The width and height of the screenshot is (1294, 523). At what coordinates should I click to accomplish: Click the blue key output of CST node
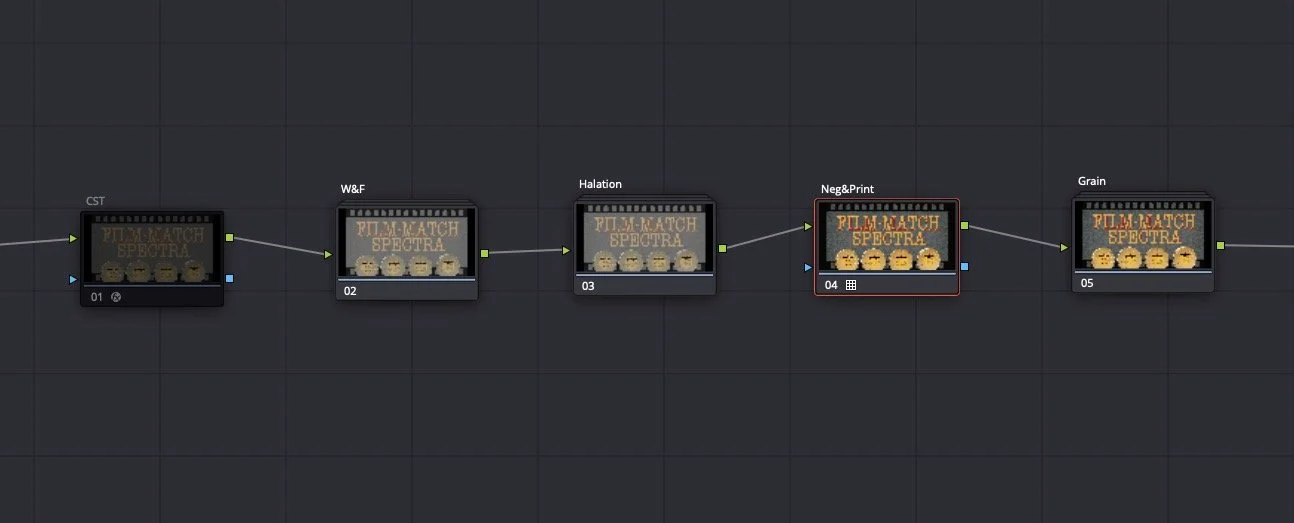(x=230, y=278)
